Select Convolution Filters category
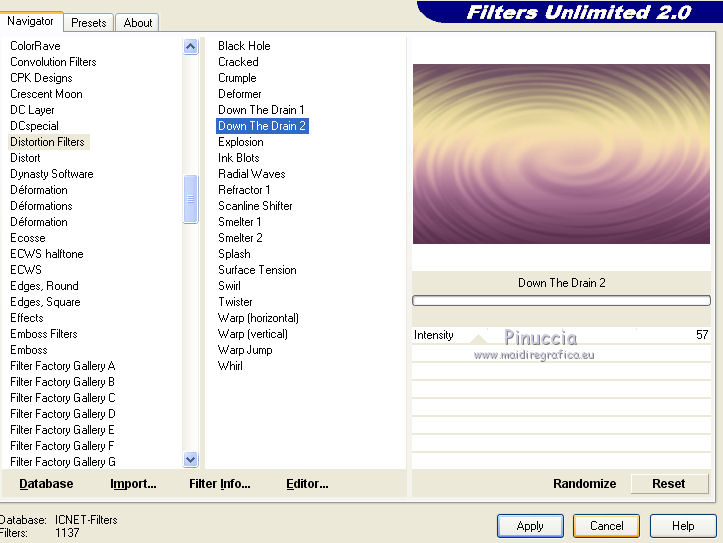The width and height of the screenshot is (723, 543). 53,62
